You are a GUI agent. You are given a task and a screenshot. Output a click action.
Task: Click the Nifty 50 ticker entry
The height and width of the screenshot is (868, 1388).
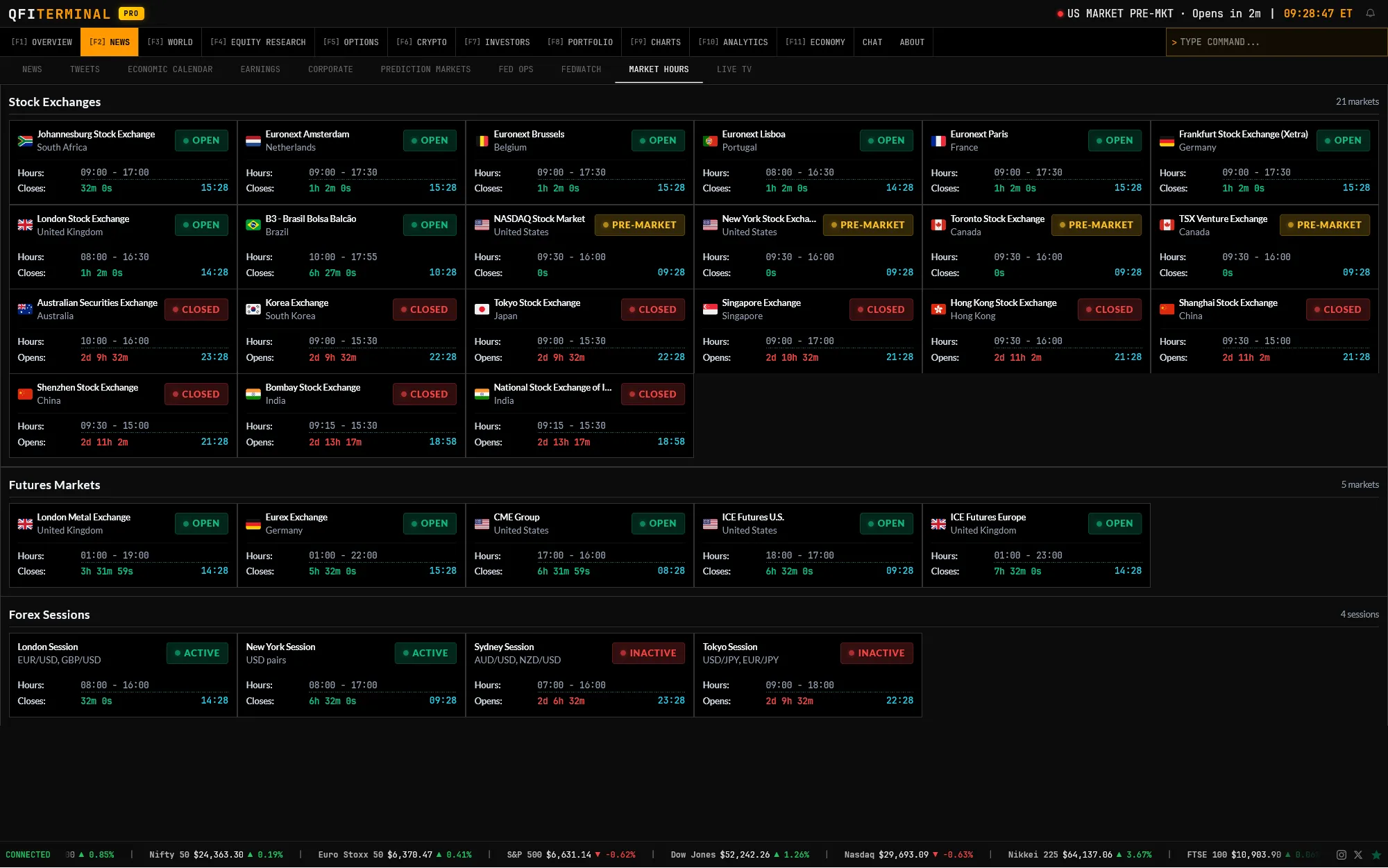coord(216,855)
